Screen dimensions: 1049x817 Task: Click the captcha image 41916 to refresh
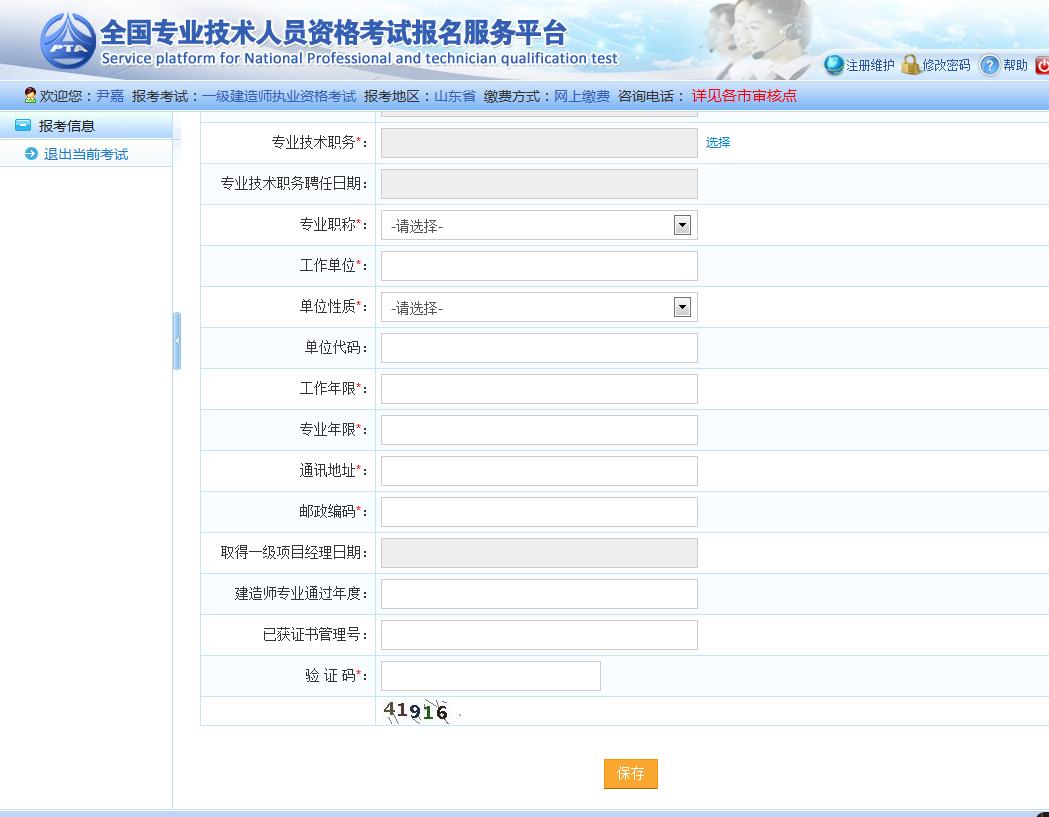[417, 712]
